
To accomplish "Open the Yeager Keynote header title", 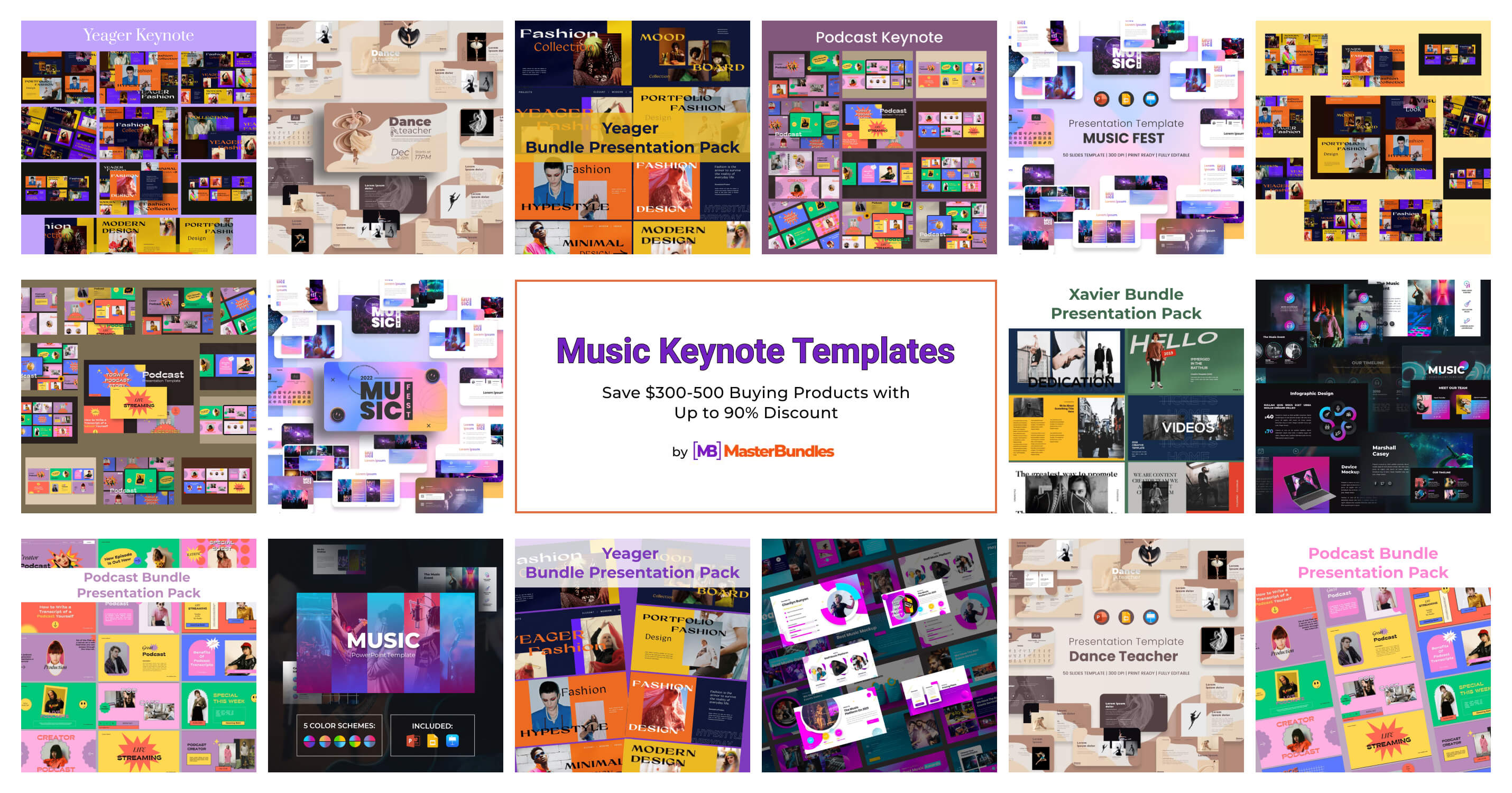I will [x=139, y=35].
